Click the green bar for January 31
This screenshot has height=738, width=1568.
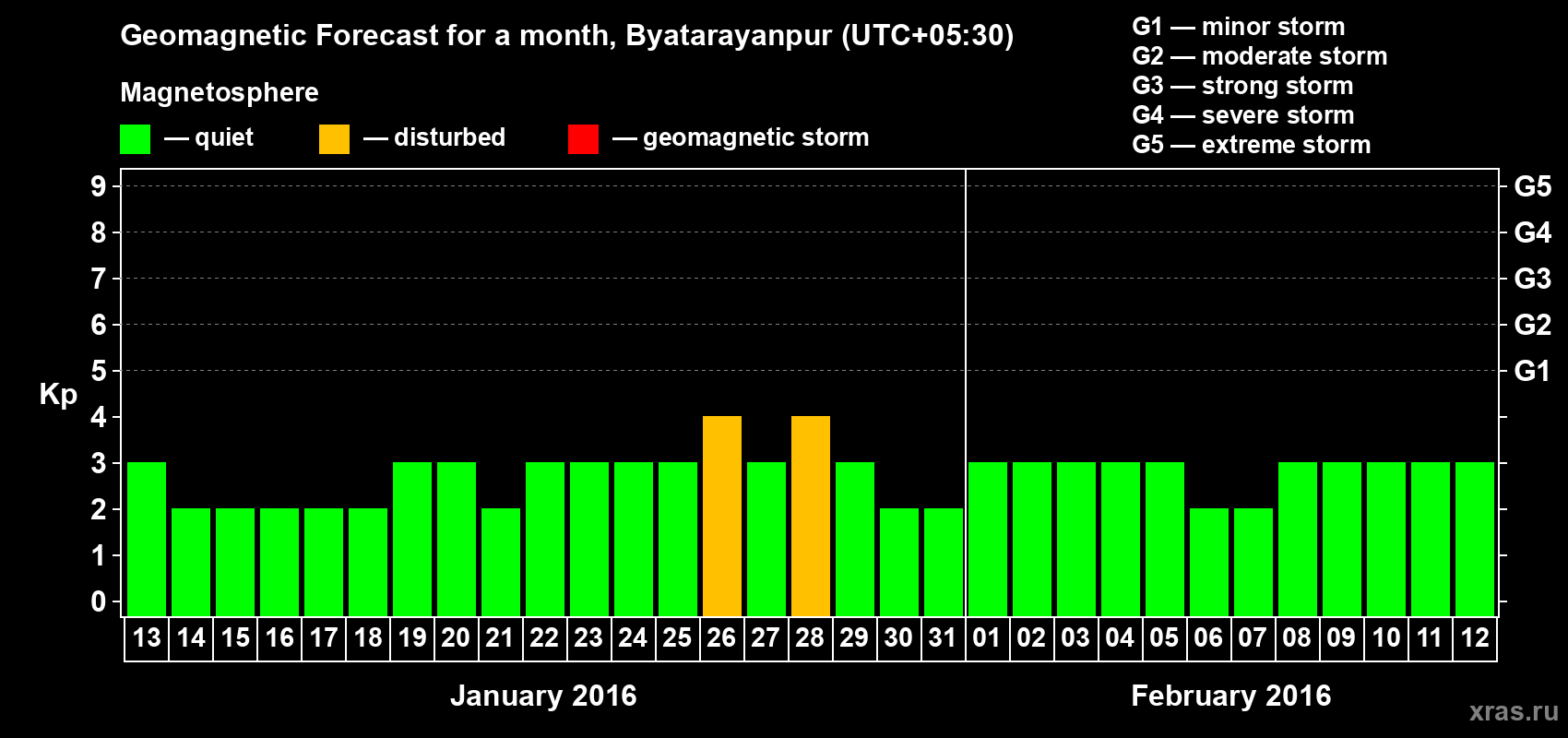(x=944, y=563)
